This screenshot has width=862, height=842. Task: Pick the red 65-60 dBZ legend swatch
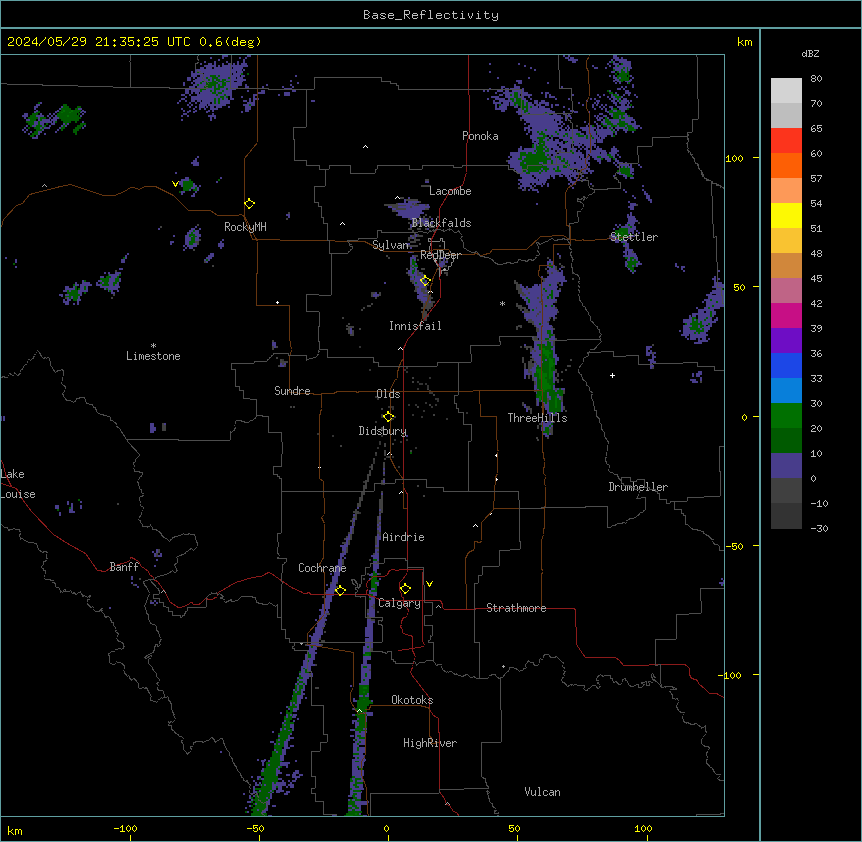tap(786, 140)
